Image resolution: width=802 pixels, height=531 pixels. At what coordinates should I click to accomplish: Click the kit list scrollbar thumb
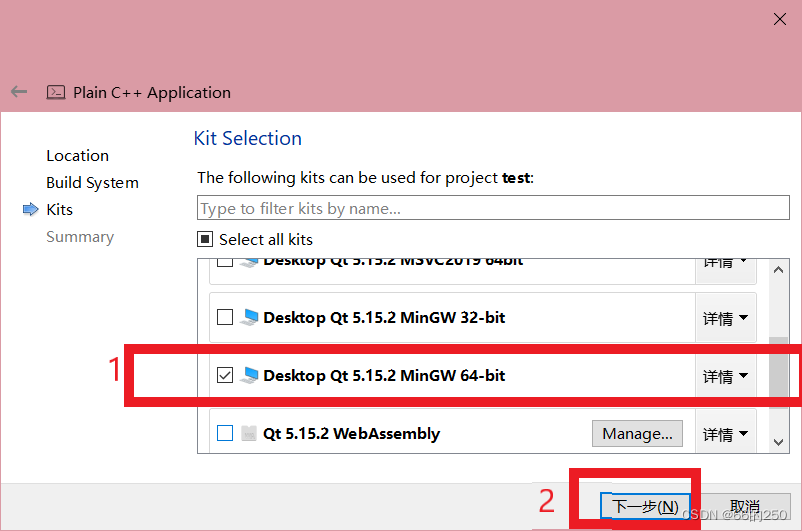coord(778,372)
